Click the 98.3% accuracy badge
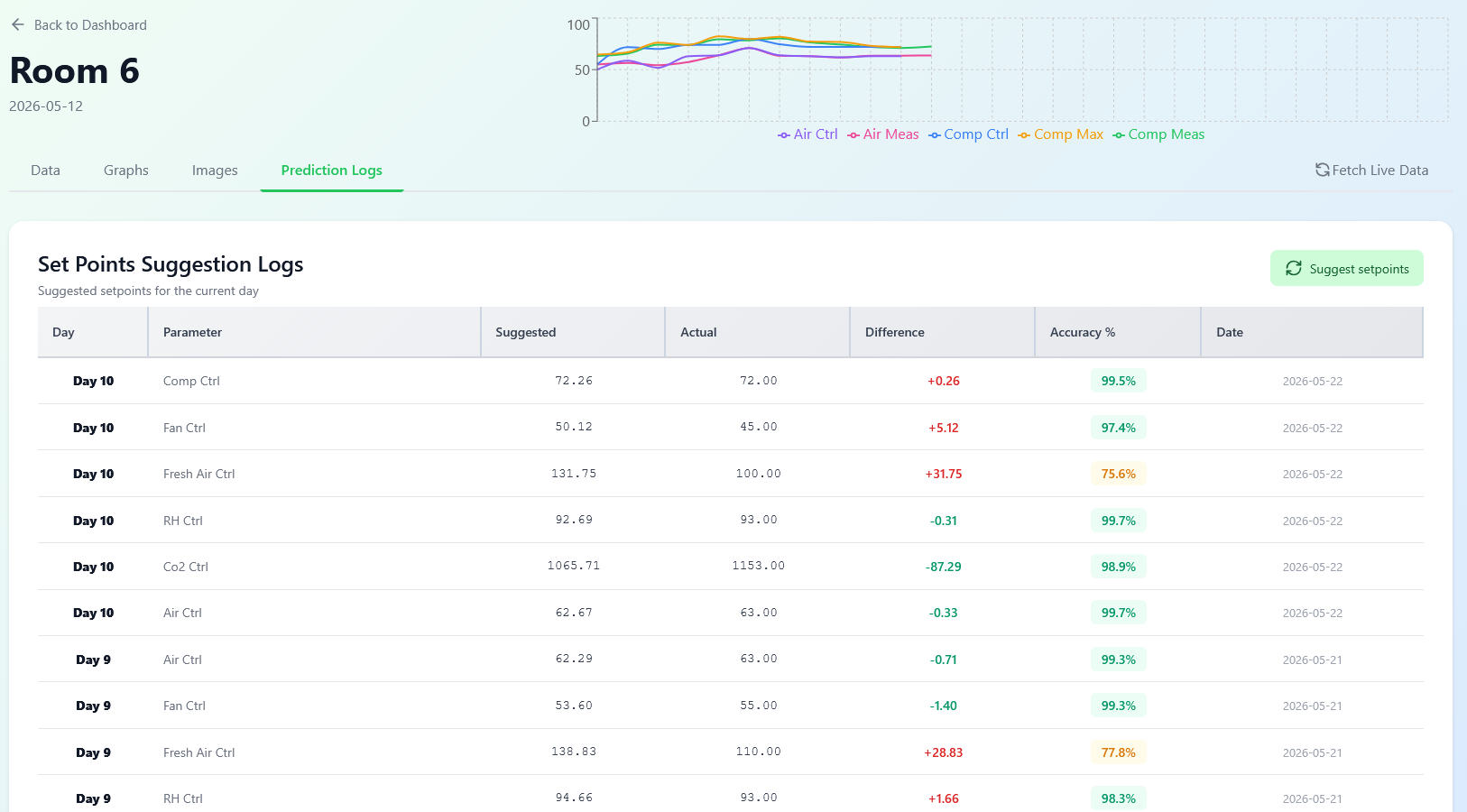Image resolution: width=1467 pixels, height=812 pixels. (1119, 798)
